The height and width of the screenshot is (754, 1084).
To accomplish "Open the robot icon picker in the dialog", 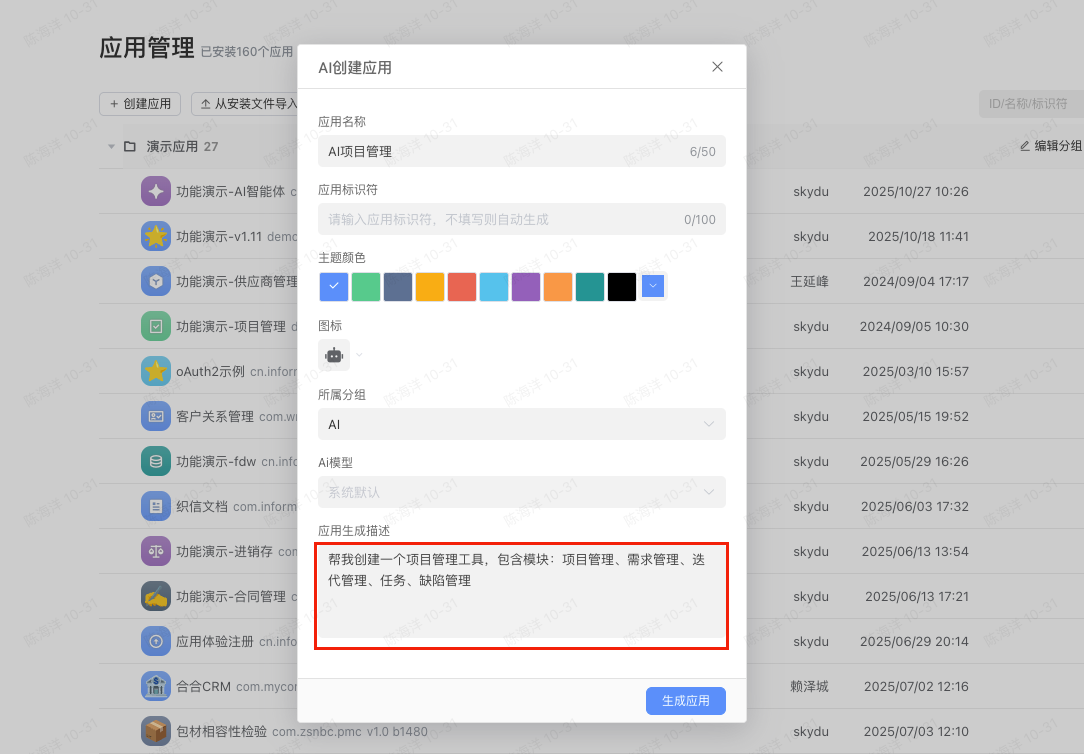I will [x=333, y=354].
